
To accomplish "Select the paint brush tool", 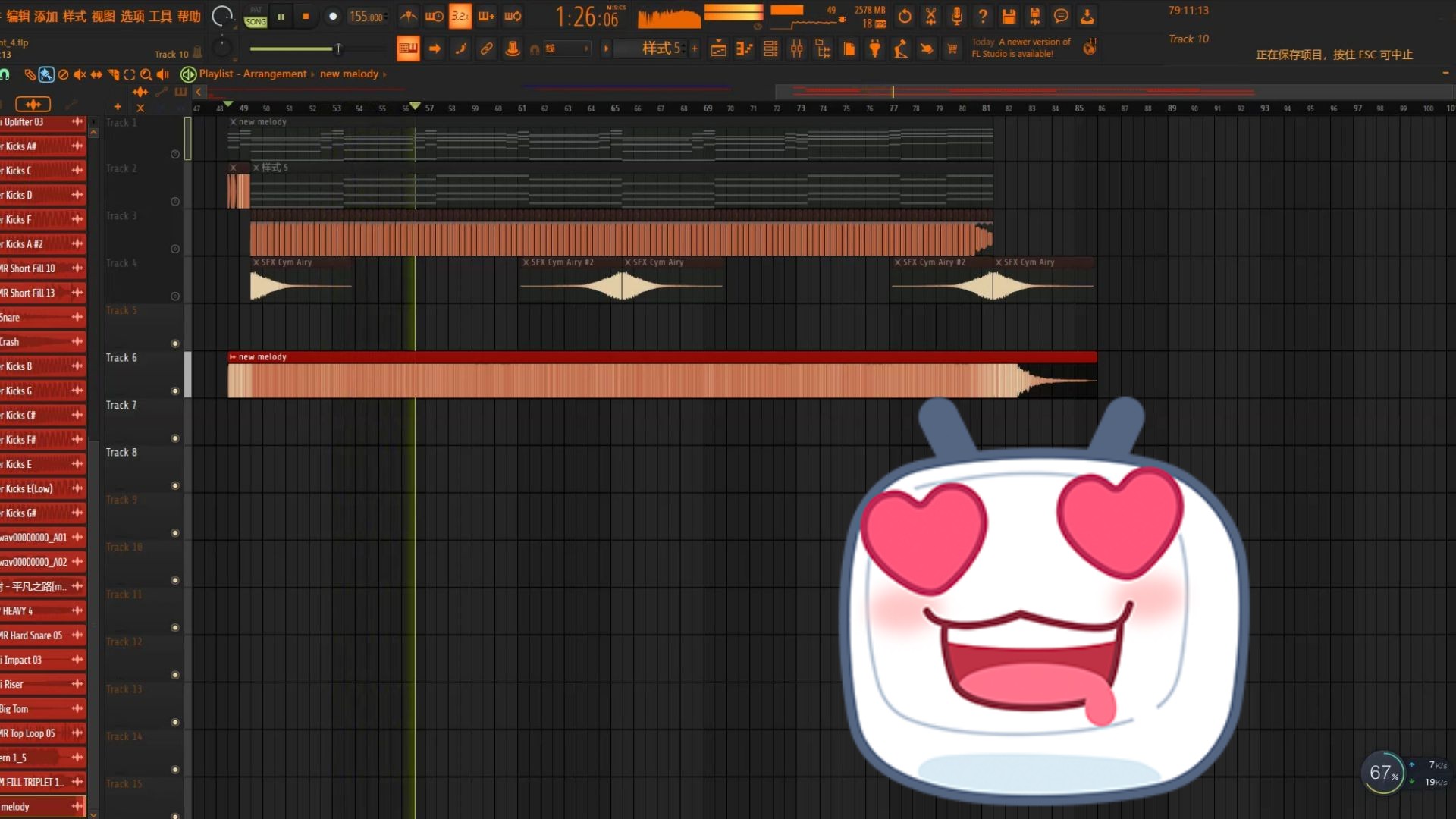I will [x=46, y=74].
